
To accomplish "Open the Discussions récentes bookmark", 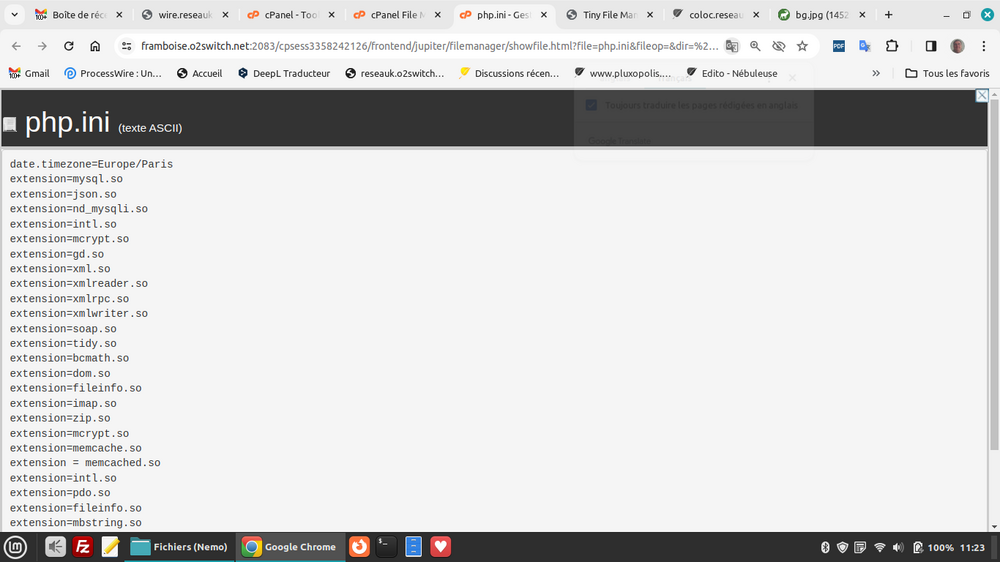I will pyautogui.click(x=509, y=73).
